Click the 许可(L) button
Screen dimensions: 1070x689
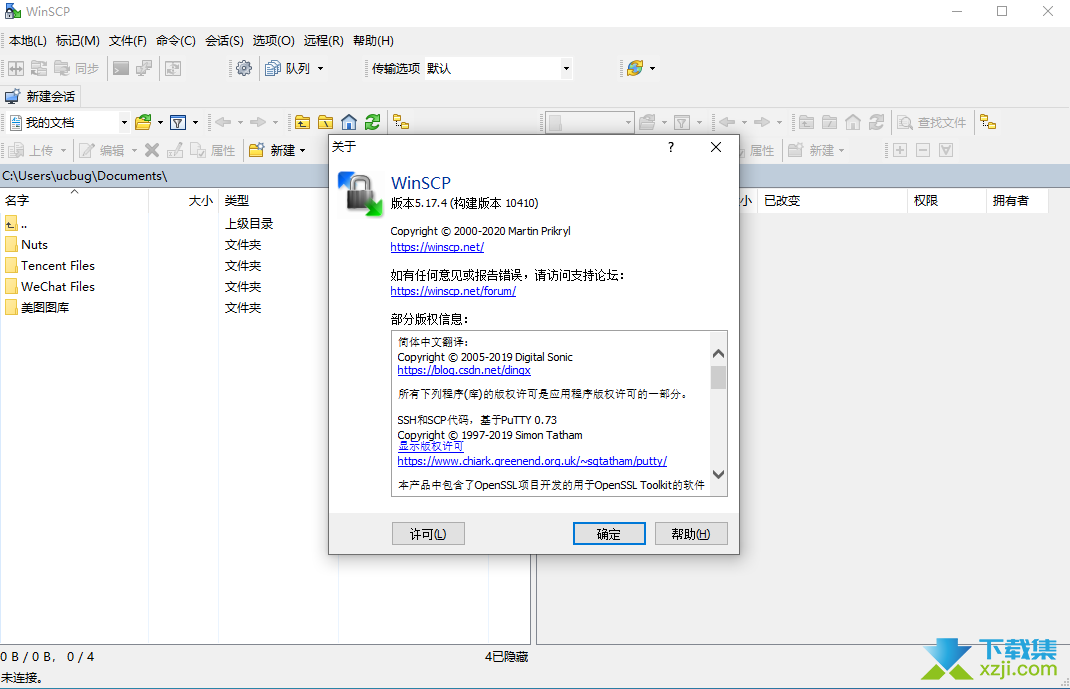(428, 534)
